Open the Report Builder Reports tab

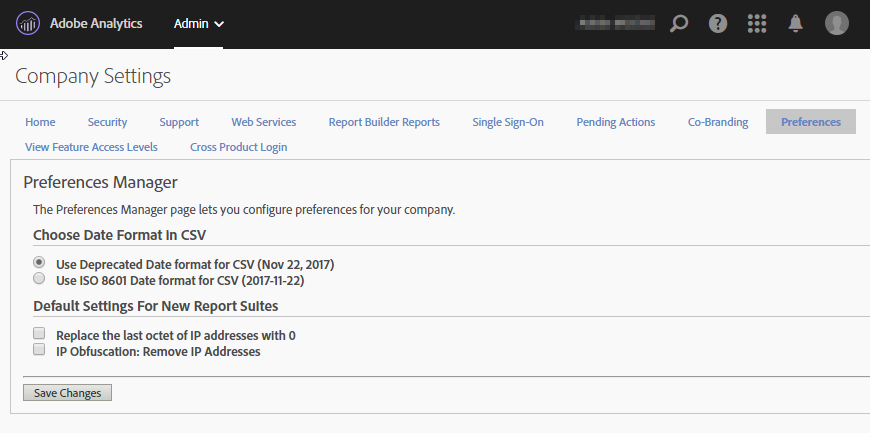point(384,122)
